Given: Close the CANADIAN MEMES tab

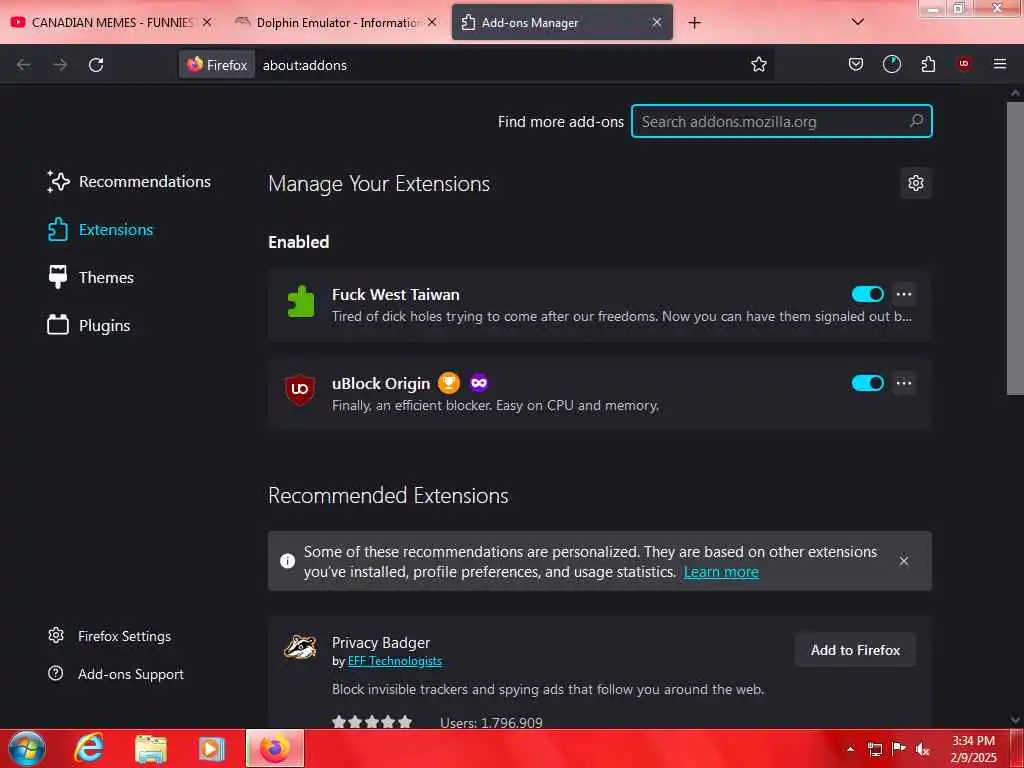Looking at the screenshot, I should [x=206, y=22].
